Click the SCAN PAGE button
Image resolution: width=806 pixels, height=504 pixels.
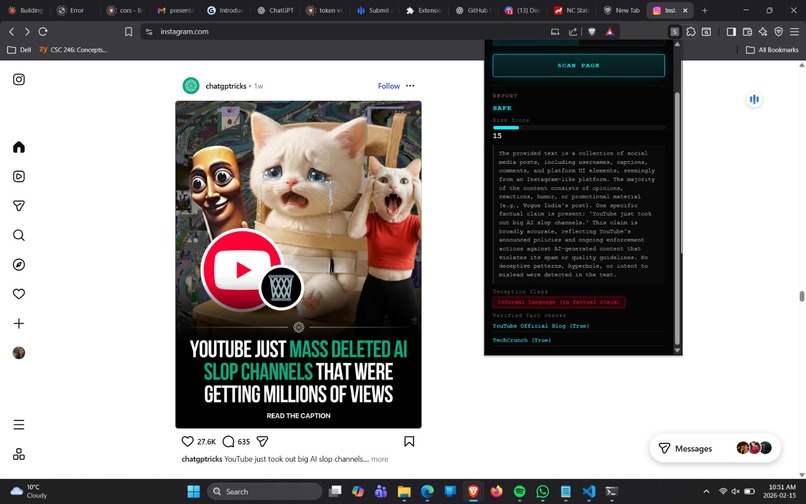pos(578,65)
